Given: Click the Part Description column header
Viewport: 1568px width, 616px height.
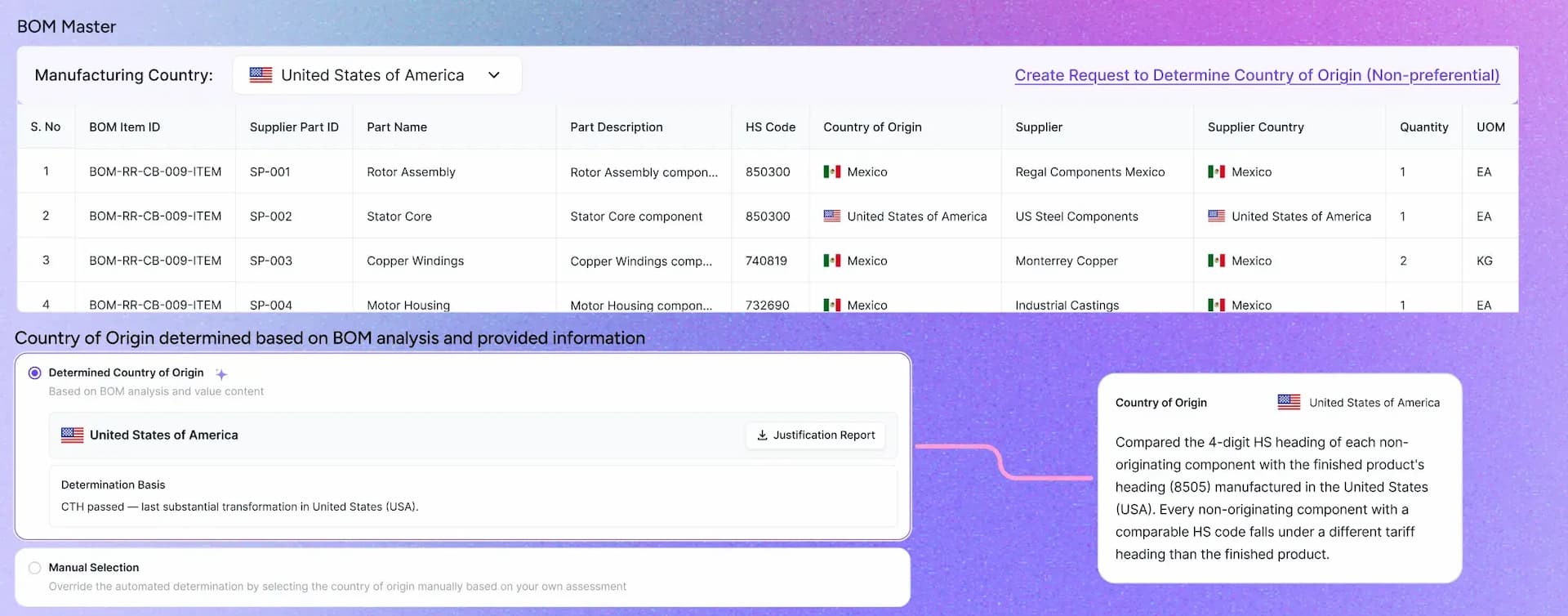Looking at the screenshot, I should click(x=617, y=127).
